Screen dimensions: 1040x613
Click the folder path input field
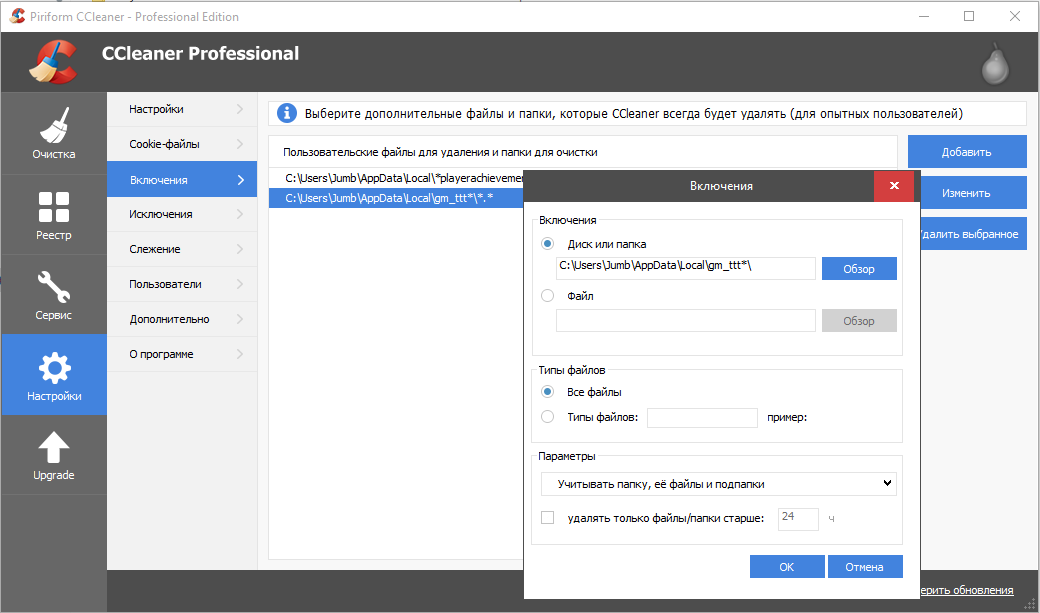(x=686, y=268)
